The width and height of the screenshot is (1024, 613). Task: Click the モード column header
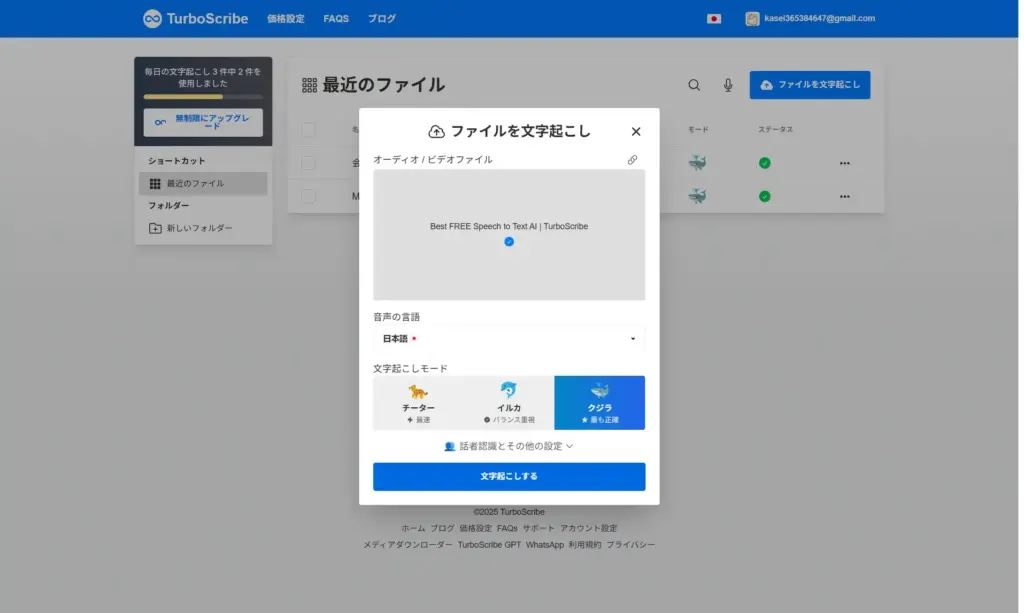[x=698, y=129]
